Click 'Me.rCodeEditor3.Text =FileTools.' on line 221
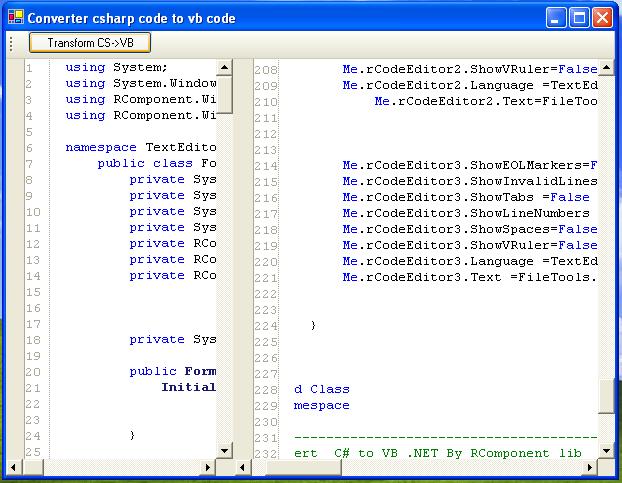The width and height of the screenshot is (622, 483). [470, 277]
